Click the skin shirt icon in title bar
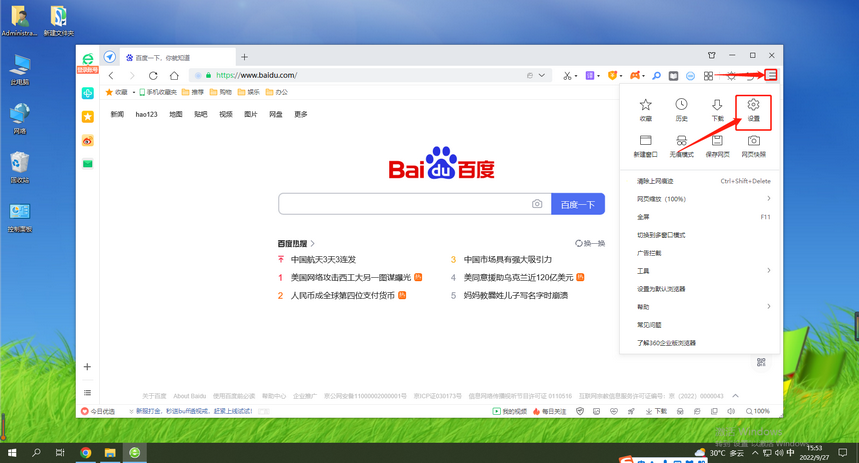Viewport: 859px width, 463px height. click(x=712, y=55)
